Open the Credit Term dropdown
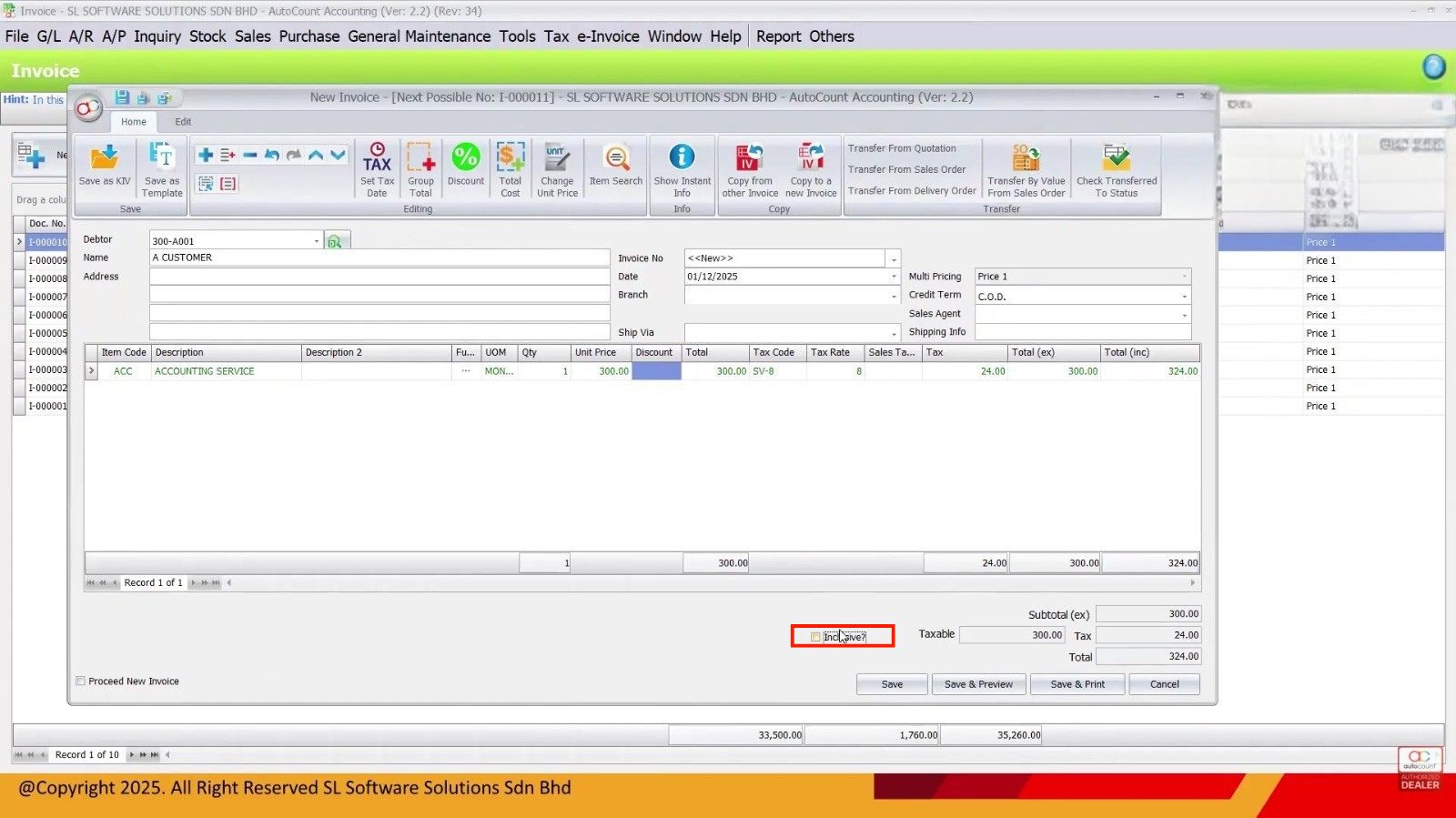 [x=1184, y=297]
